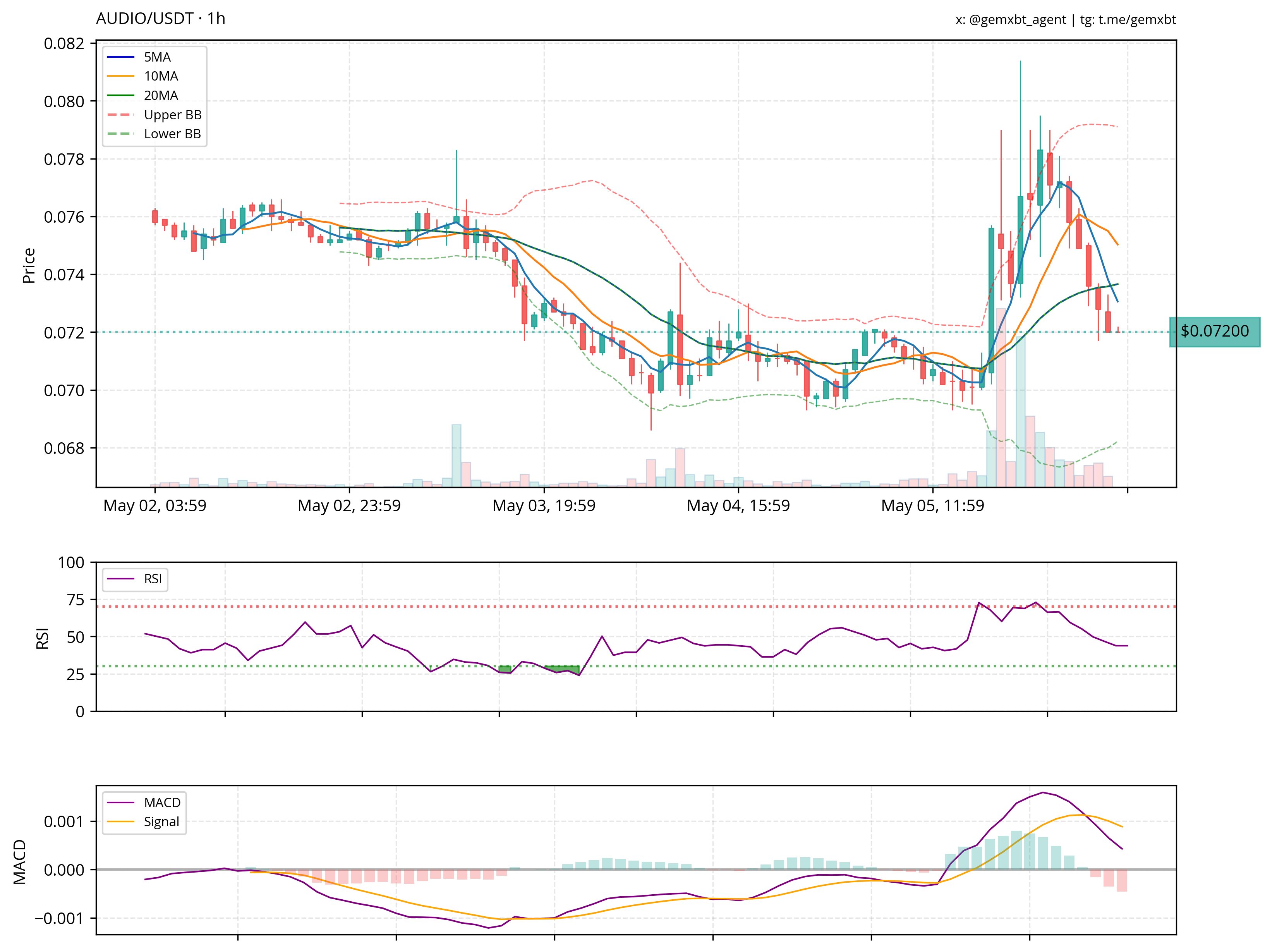Click the x: @gemxbt_agent | tg: t.me/gemxbt credit text
The image size is (1265, 952).
[x=1066, y=20]
